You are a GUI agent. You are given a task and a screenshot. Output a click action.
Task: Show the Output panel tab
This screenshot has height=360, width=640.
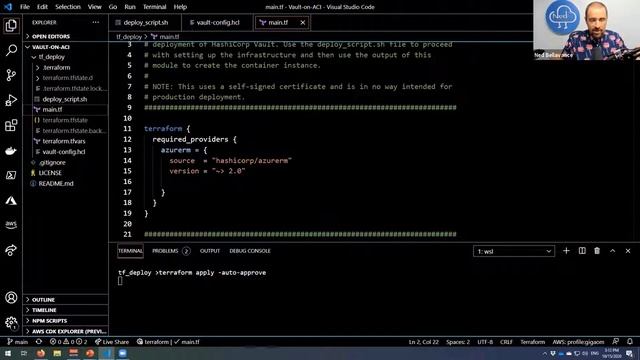(210, 251)
